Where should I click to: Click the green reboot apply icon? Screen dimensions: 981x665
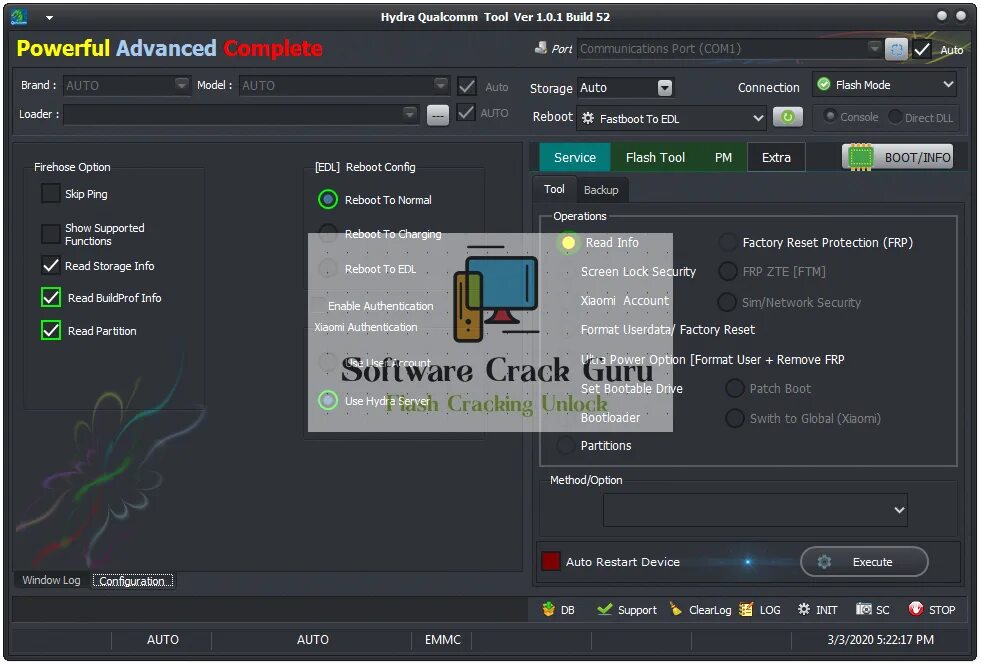(x=788, y=117)
